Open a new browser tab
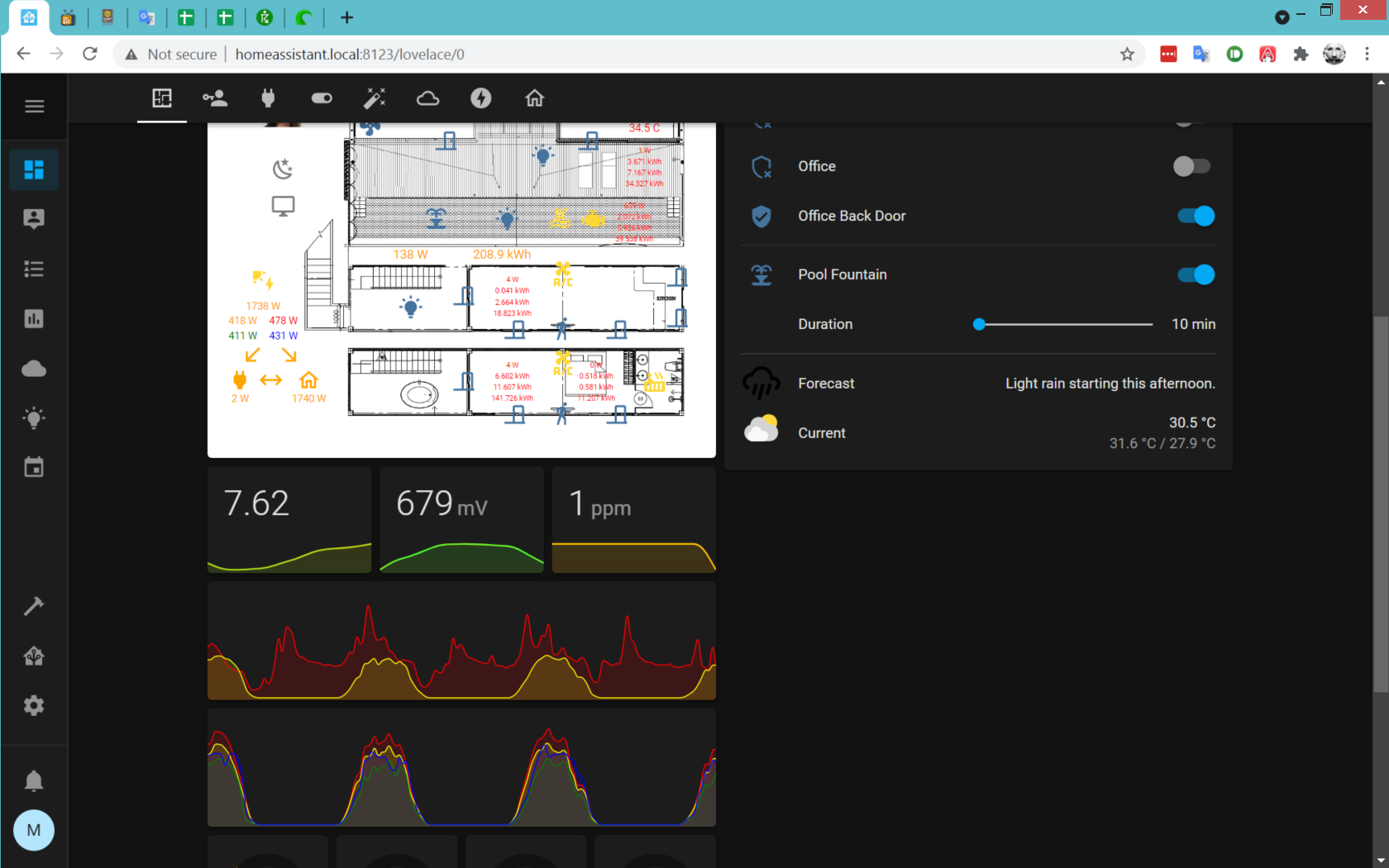1389x868 pixels. [347, 17]
